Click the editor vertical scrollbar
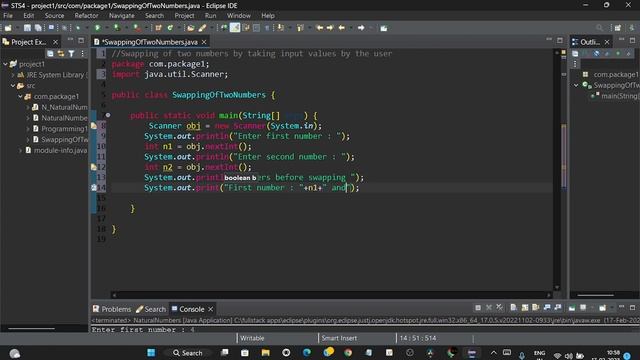 (x=557, y=169)
